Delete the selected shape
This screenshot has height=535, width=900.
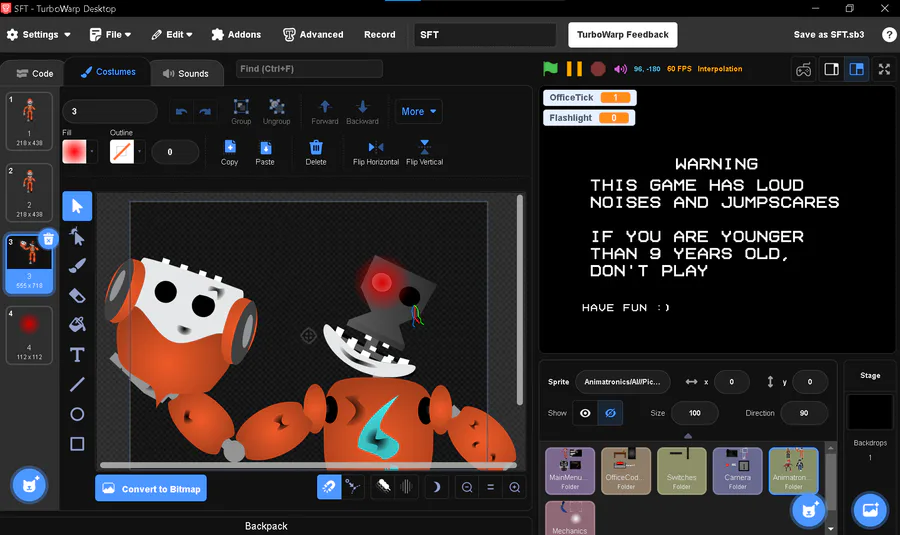click(316, 152)
